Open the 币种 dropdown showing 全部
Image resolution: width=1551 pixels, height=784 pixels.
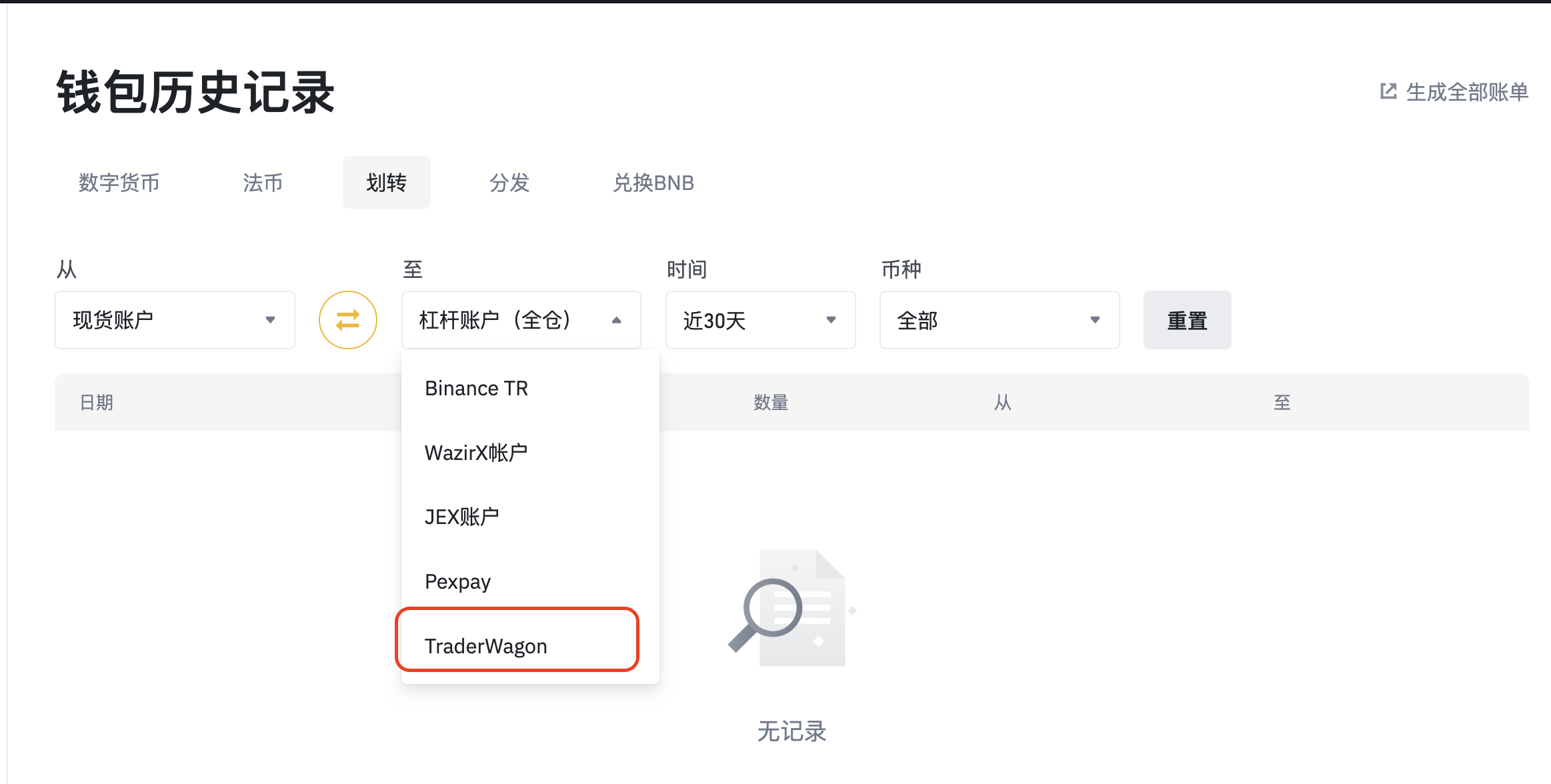999,320
